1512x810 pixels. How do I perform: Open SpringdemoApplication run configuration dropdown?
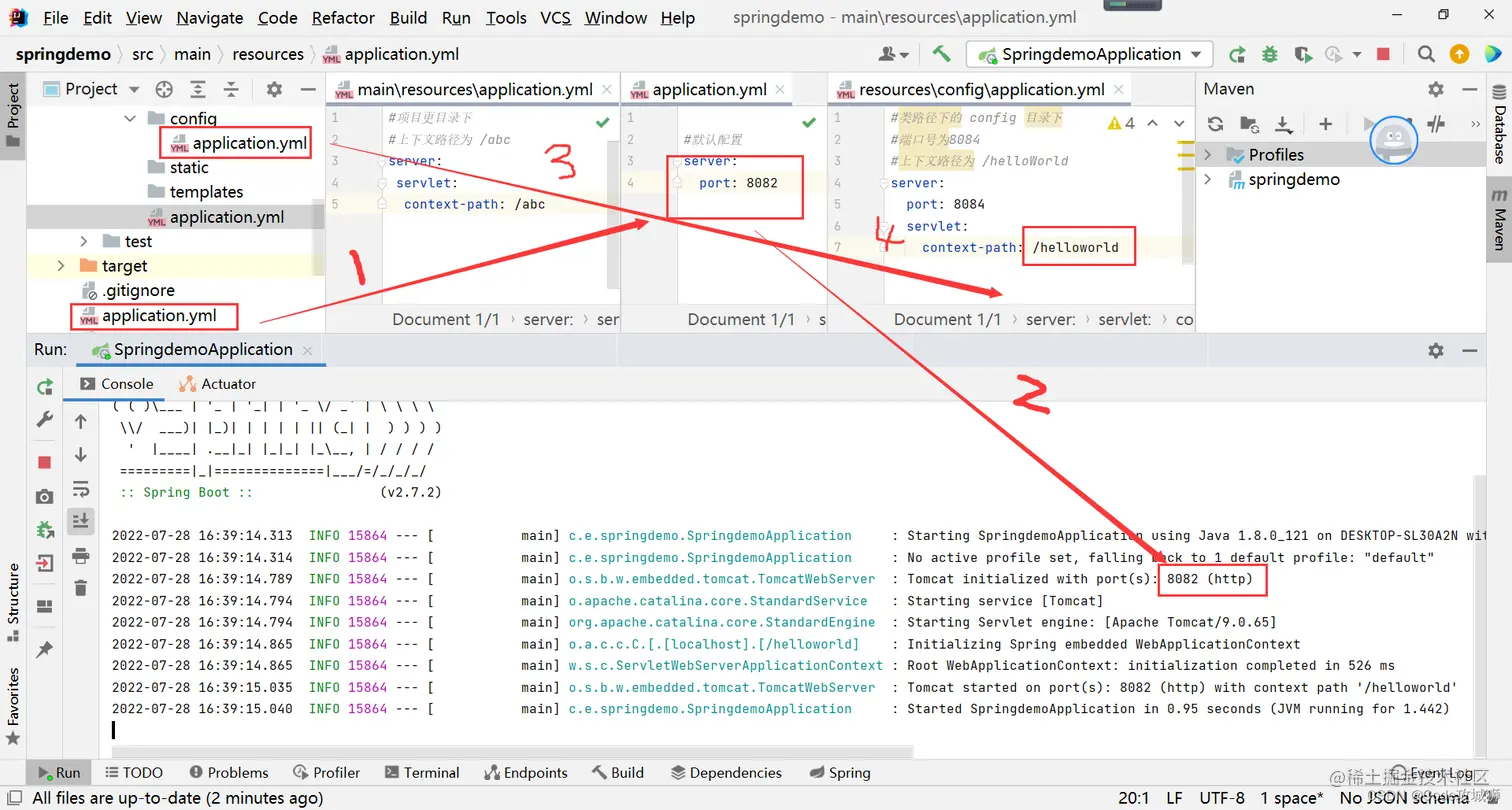[x=1090, y=54]
